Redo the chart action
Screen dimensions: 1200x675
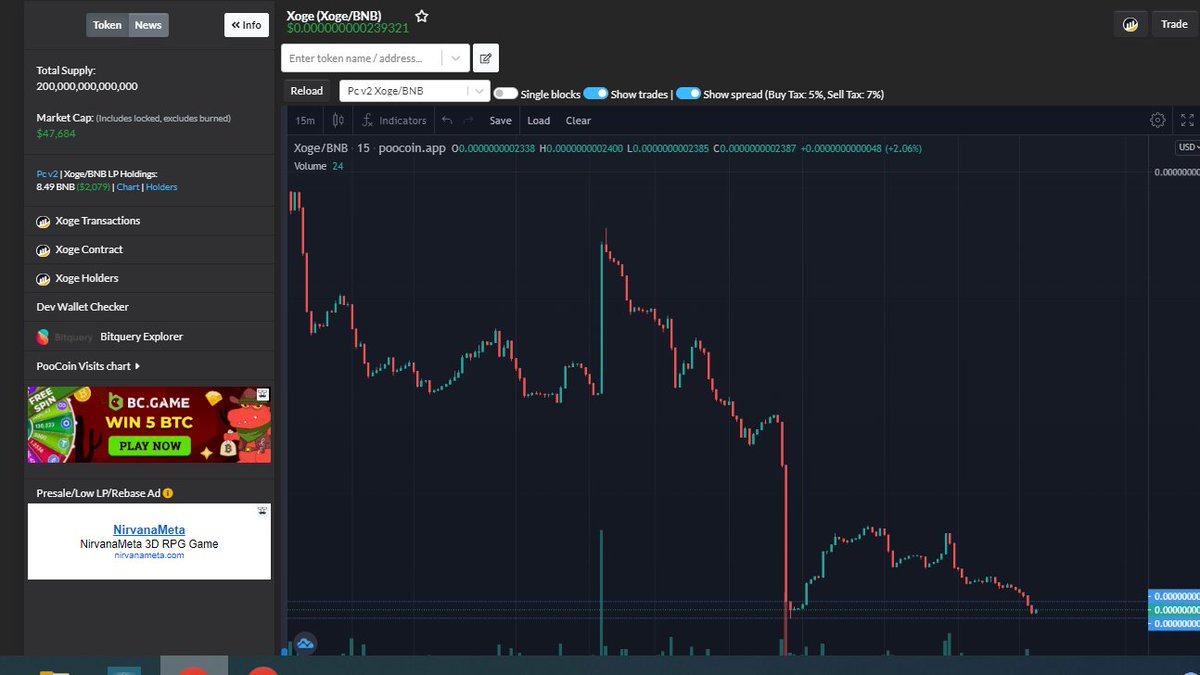pos(469,120)
